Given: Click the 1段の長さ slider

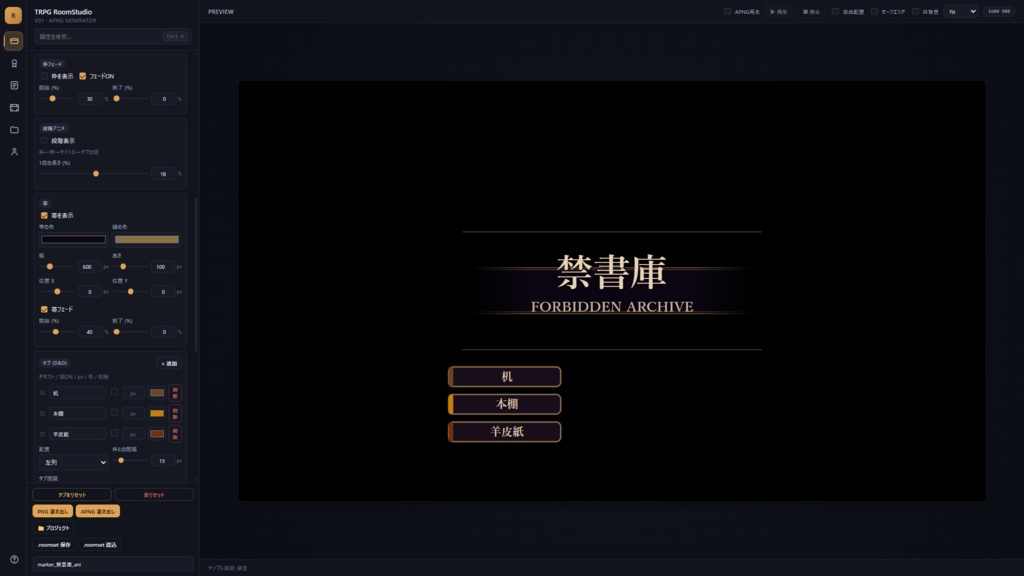Looking at the screenshot, I should point(93,174).
